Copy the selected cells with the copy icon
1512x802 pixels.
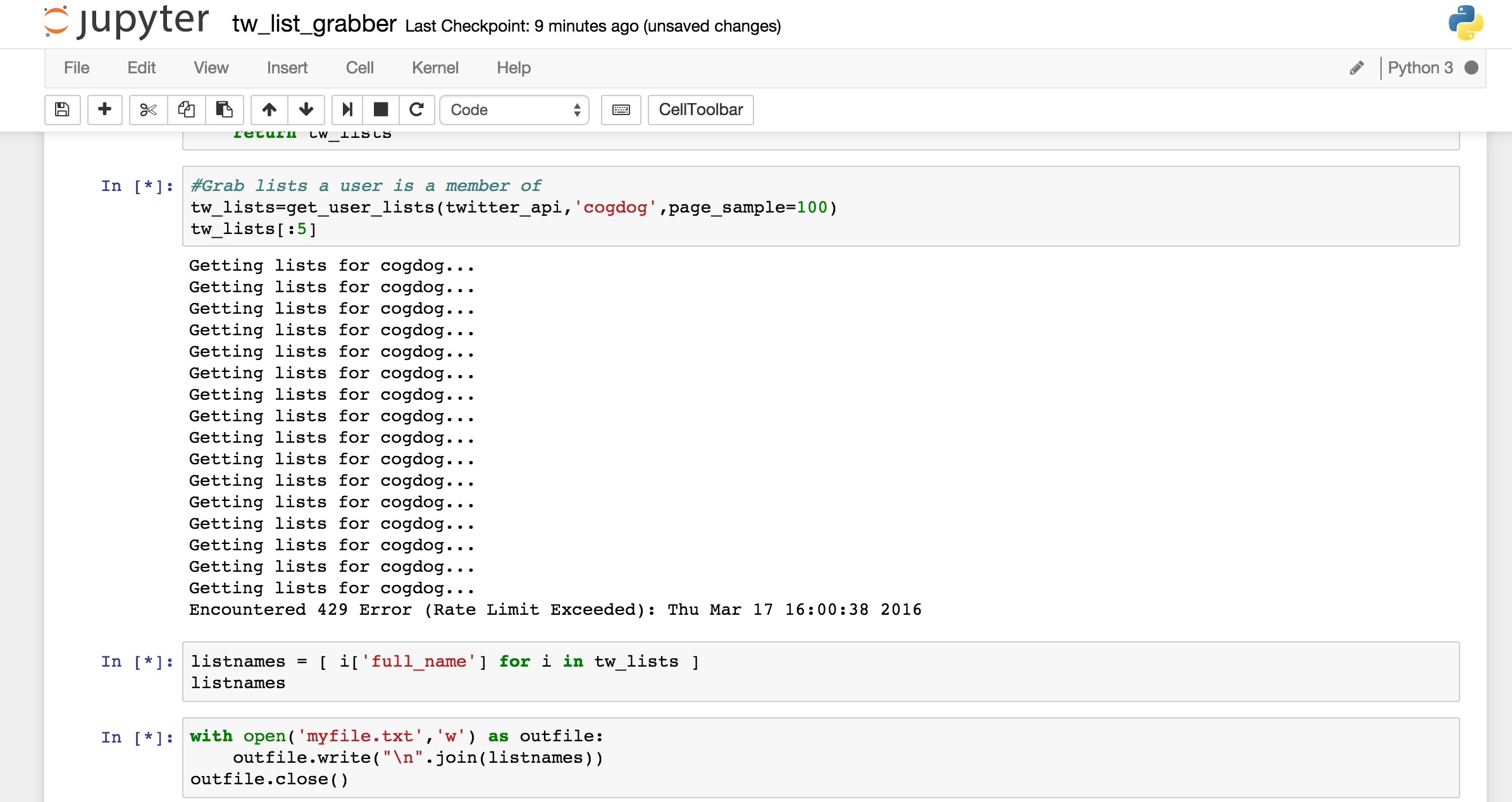pos(186,109)
